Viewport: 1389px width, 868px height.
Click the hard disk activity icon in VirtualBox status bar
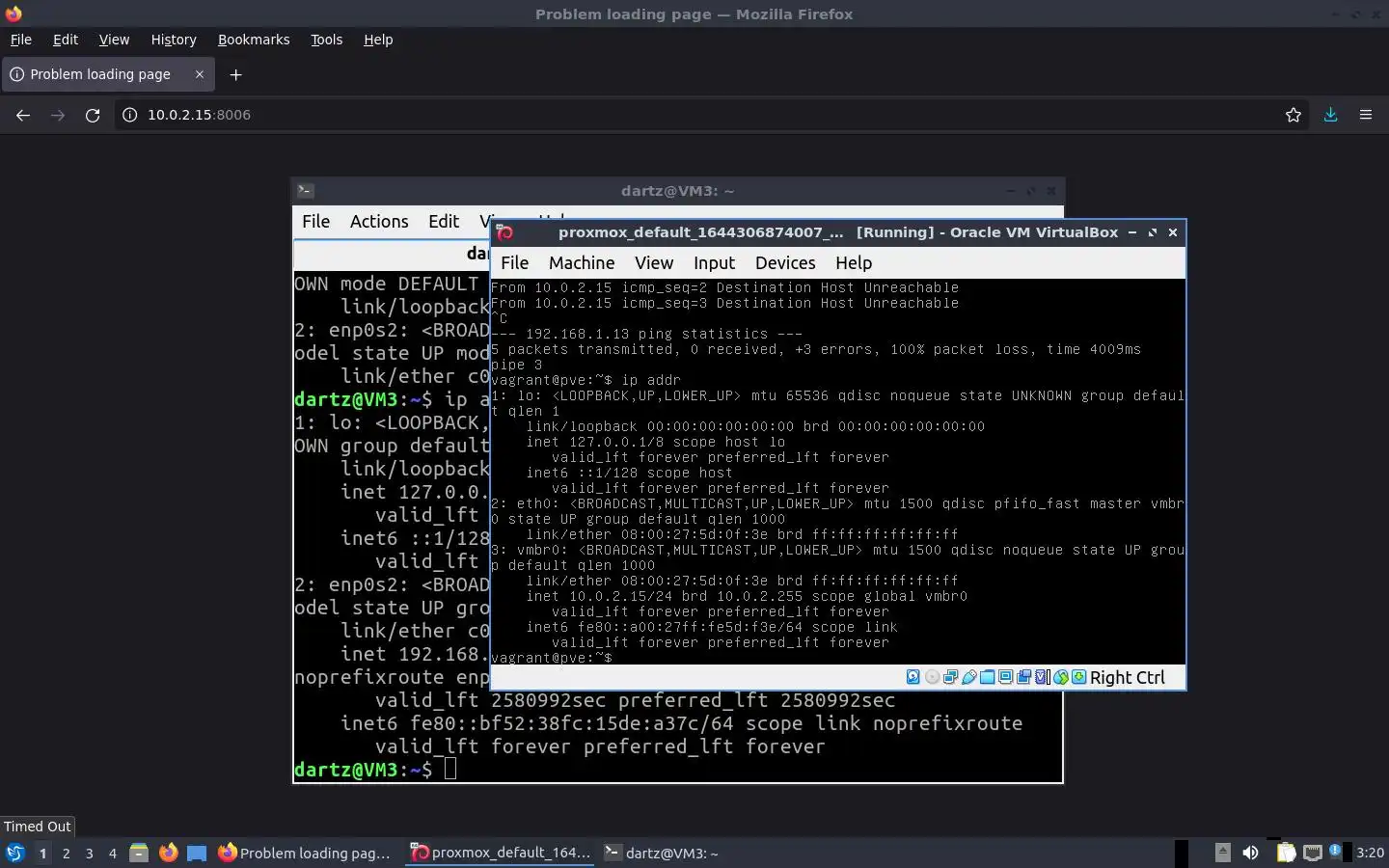[x=913, y=677]
